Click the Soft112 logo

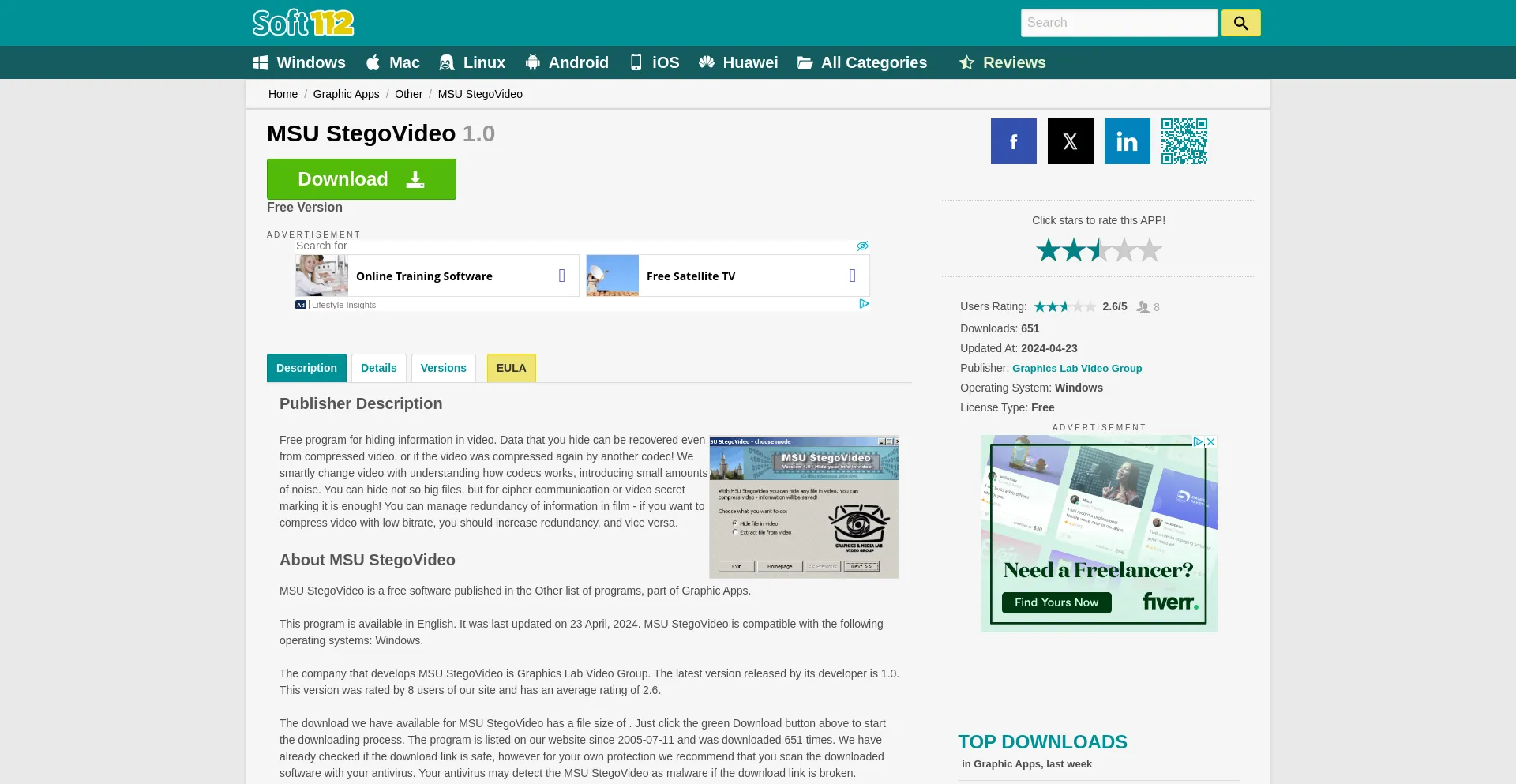(303, 23)
